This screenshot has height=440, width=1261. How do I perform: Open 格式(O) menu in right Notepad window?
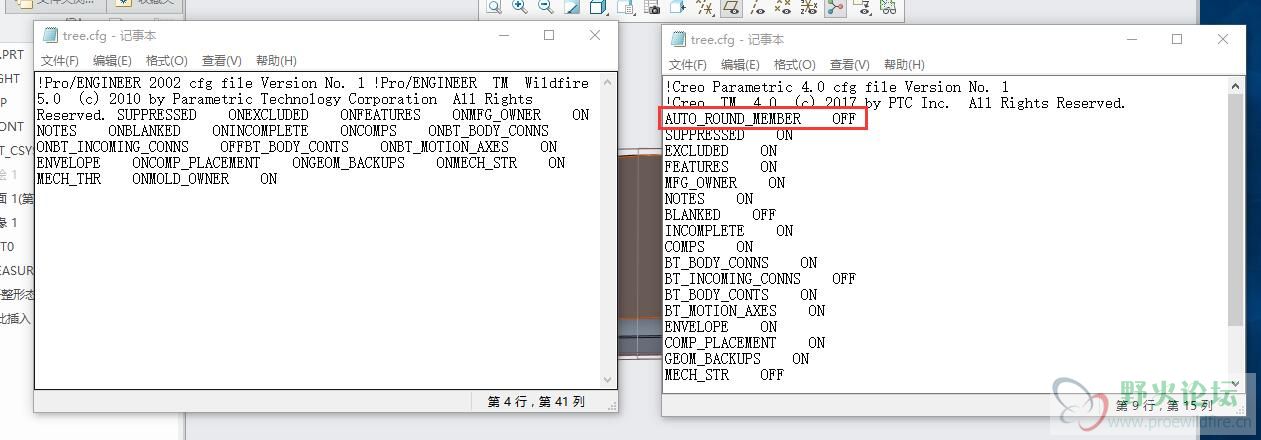(794, 65)
